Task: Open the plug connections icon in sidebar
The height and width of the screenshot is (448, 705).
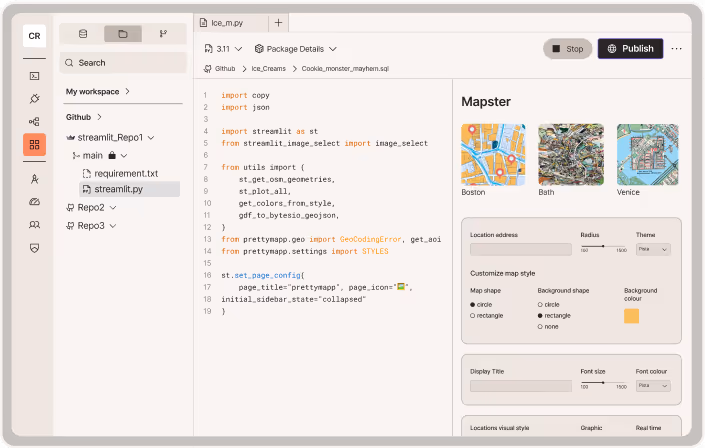Action: 34,99
